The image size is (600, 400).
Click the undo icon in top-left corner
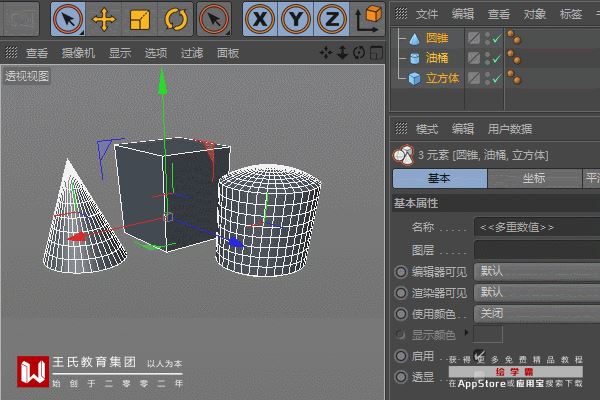(20, 19)
